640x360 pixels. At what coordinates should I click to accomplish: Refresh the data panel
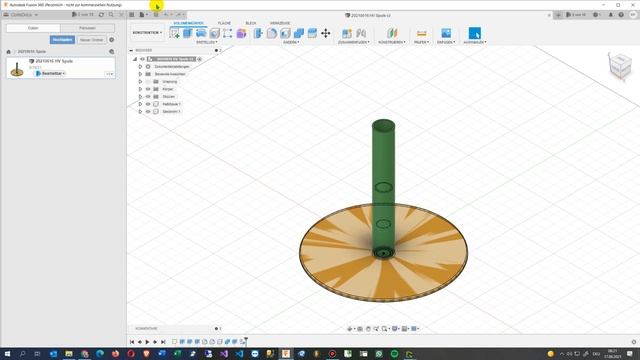101,15
